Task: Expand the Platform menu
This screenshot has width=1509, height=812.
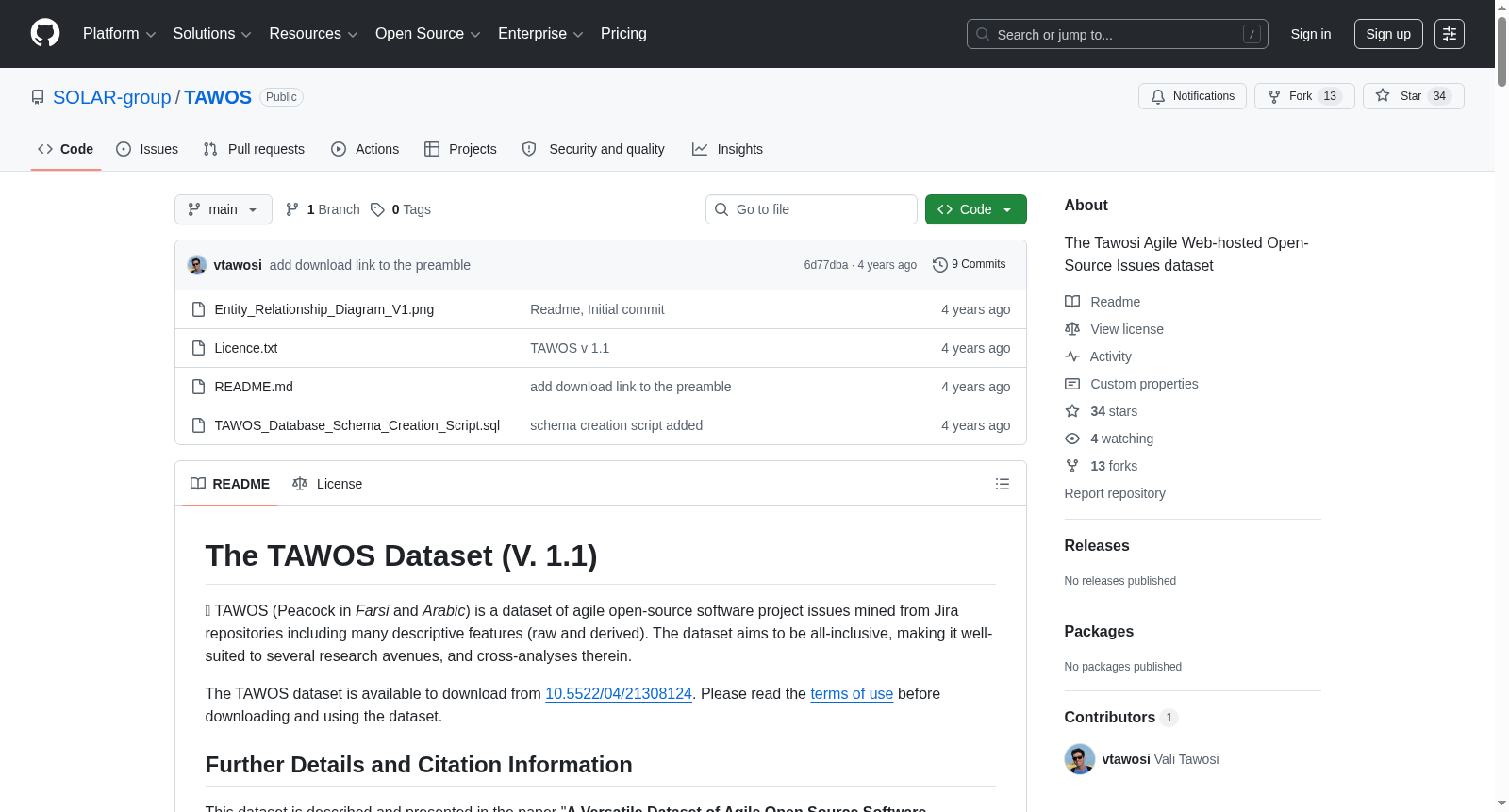Action: tap(120, 34)
